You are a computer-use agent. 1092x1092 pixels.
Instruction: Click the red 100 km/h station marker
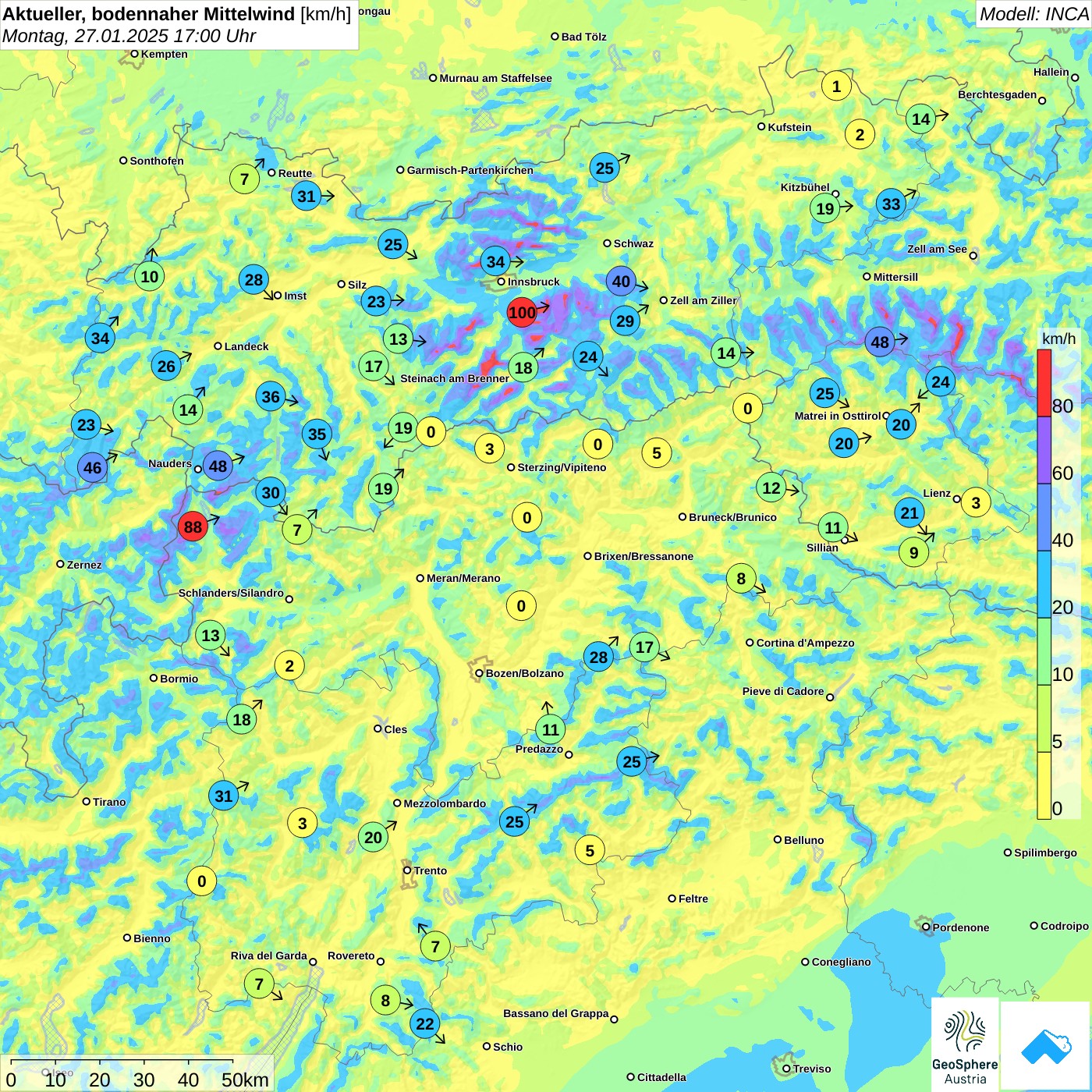coord(522,313)
